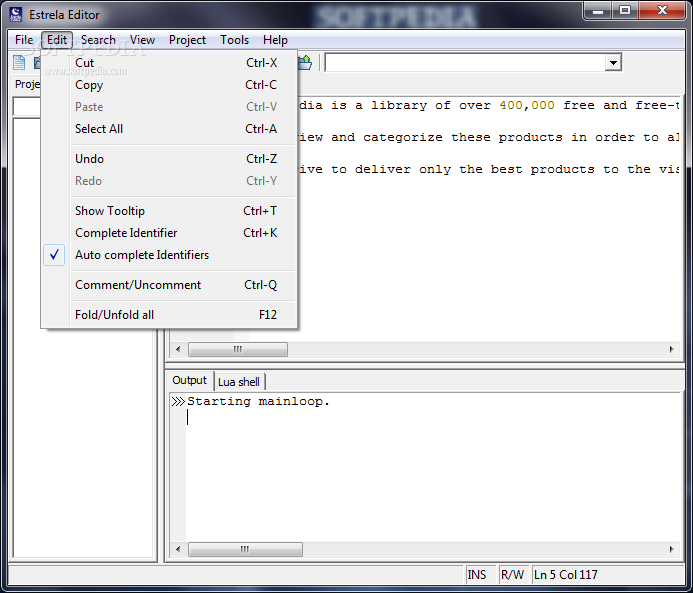This screenshot has width=693, height=593.
Task: Expand the toolbar combo box dropdown arrow
Action: [x=613, y=63]
